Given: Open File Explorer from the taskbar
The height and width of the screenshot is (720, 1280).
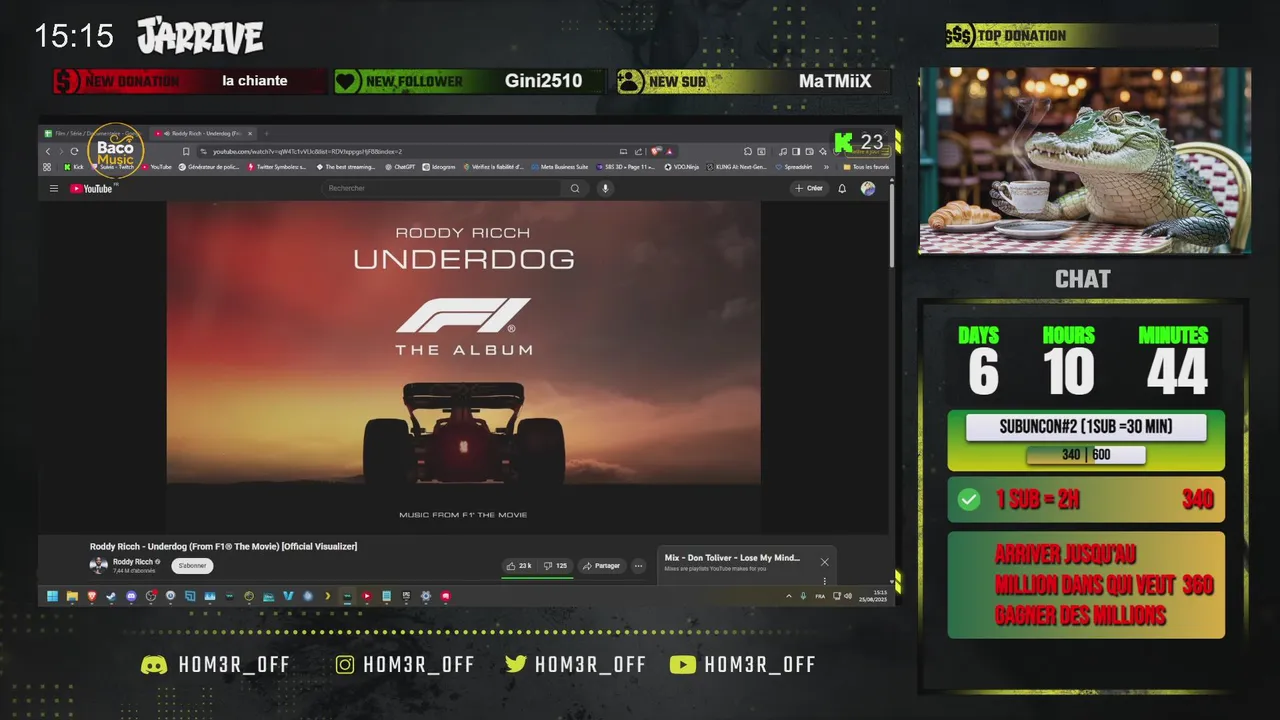Looking at the screenshot, I should pos(72,596).
